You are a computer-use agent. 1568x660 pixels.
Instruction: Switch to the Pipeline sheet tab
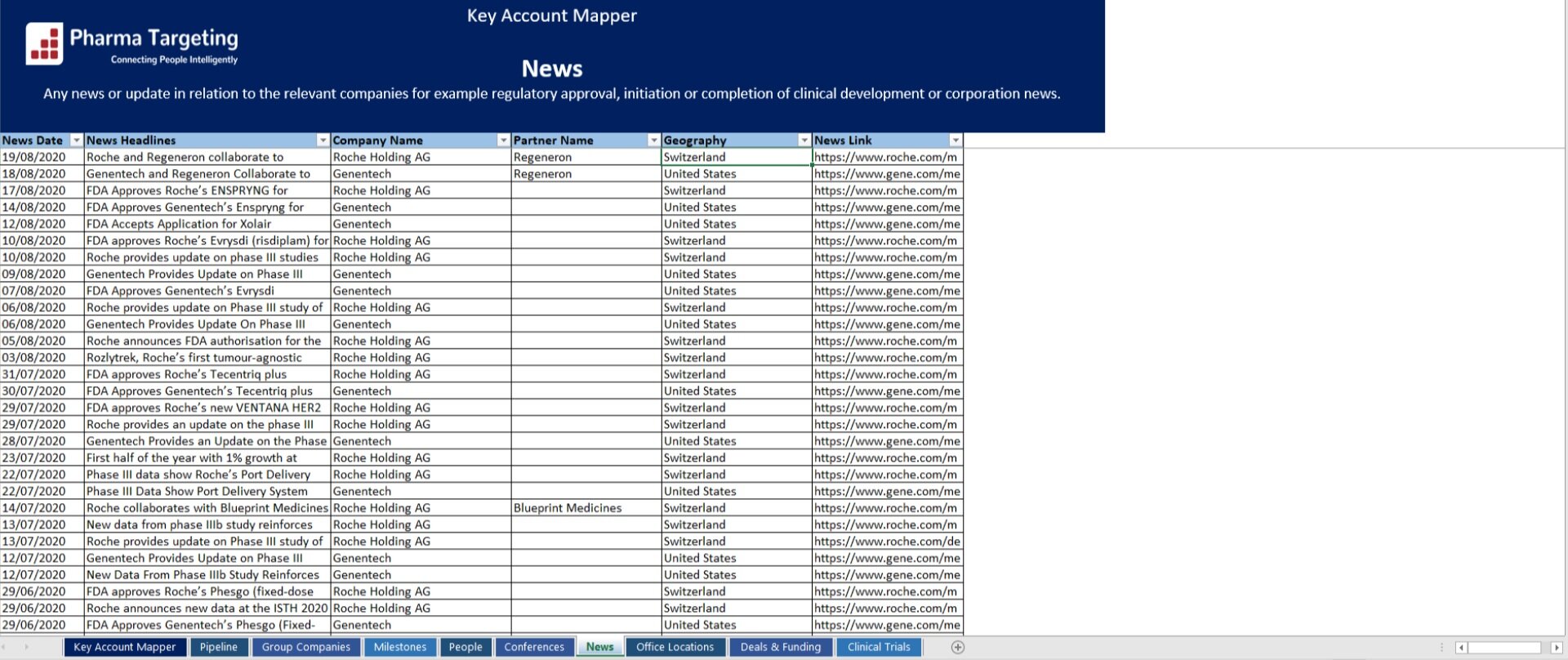coord(219,647)
